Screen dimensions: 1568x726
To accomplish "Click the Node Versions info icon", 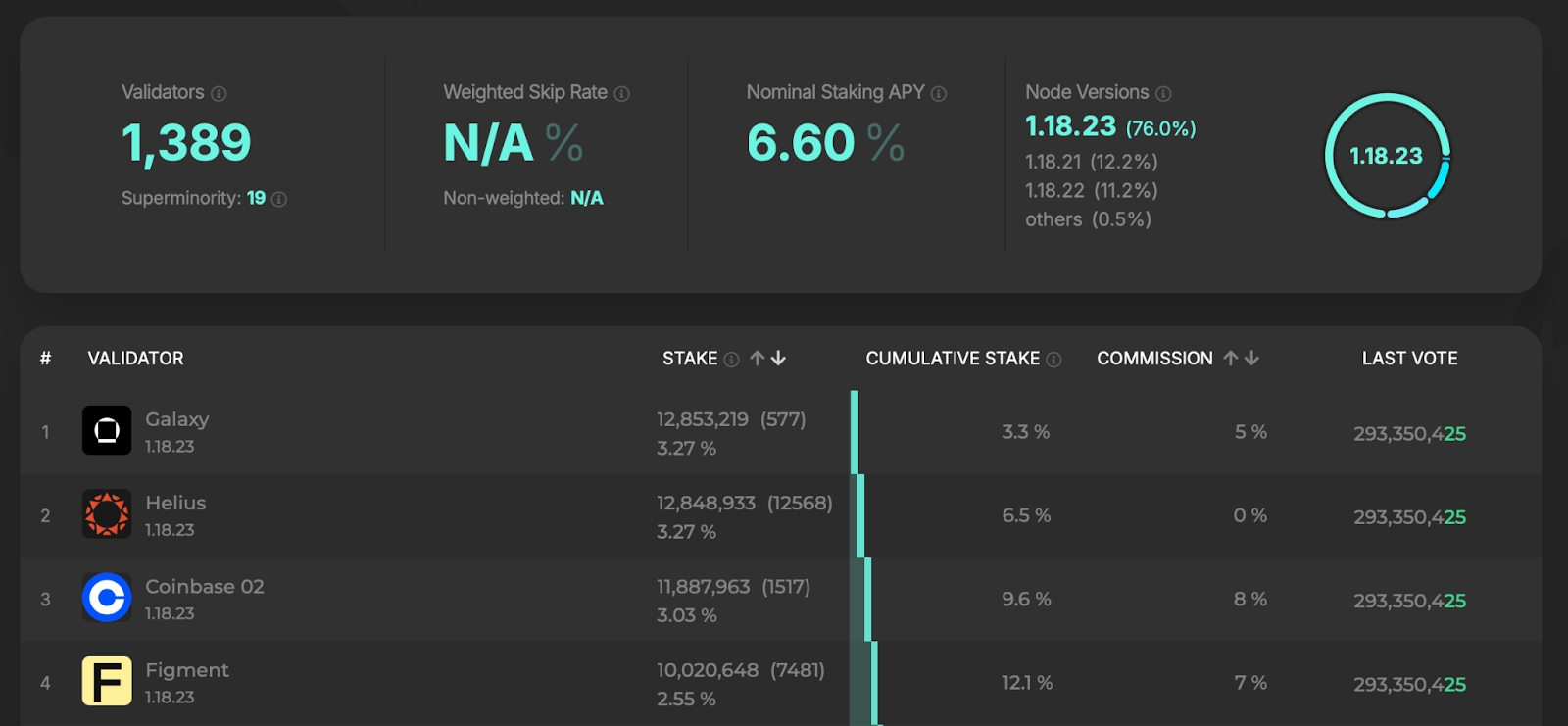I will pos(1163,94).
